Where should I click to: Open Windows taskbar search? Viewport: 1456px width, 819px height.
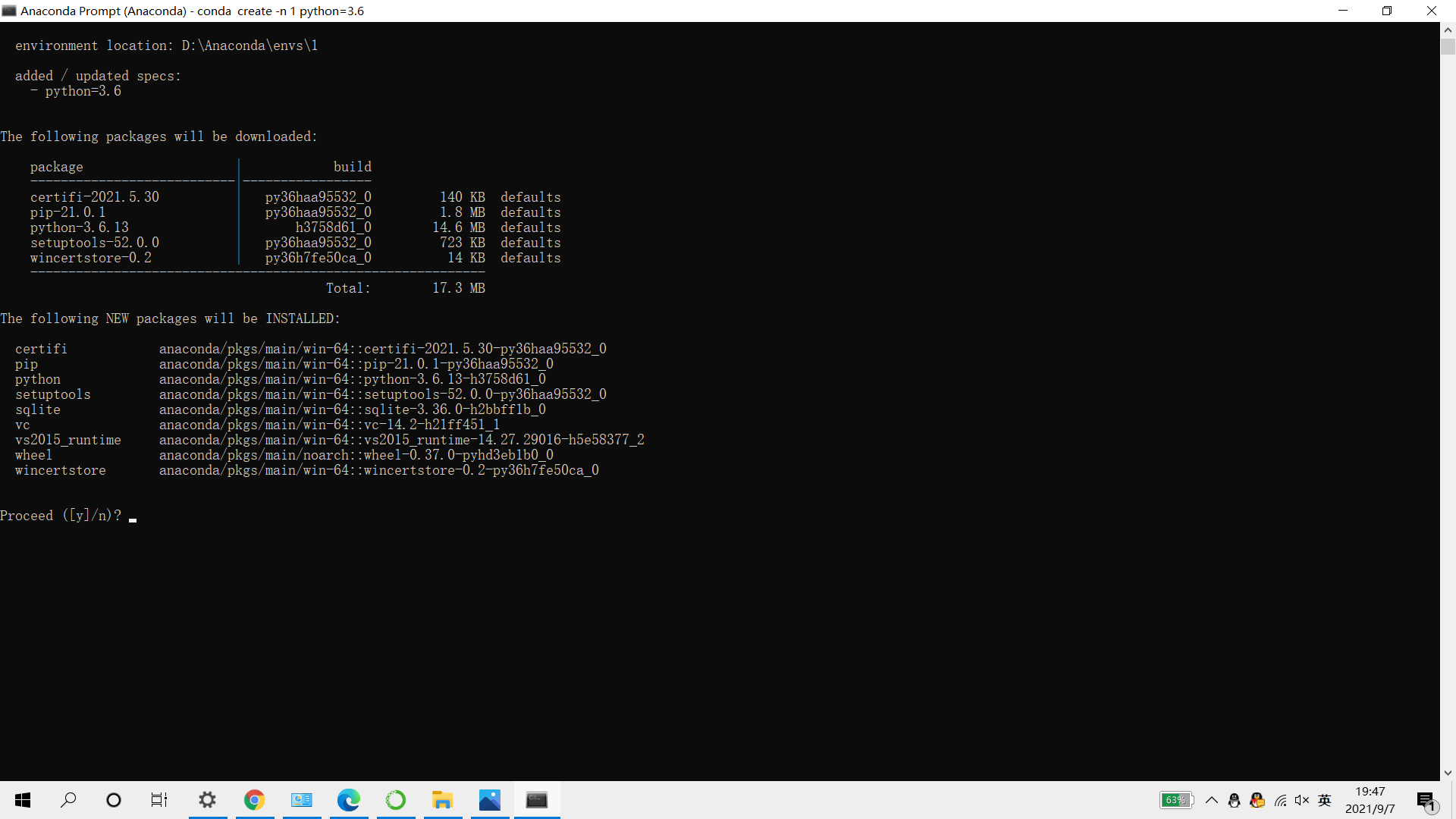(x=68, y=800)
